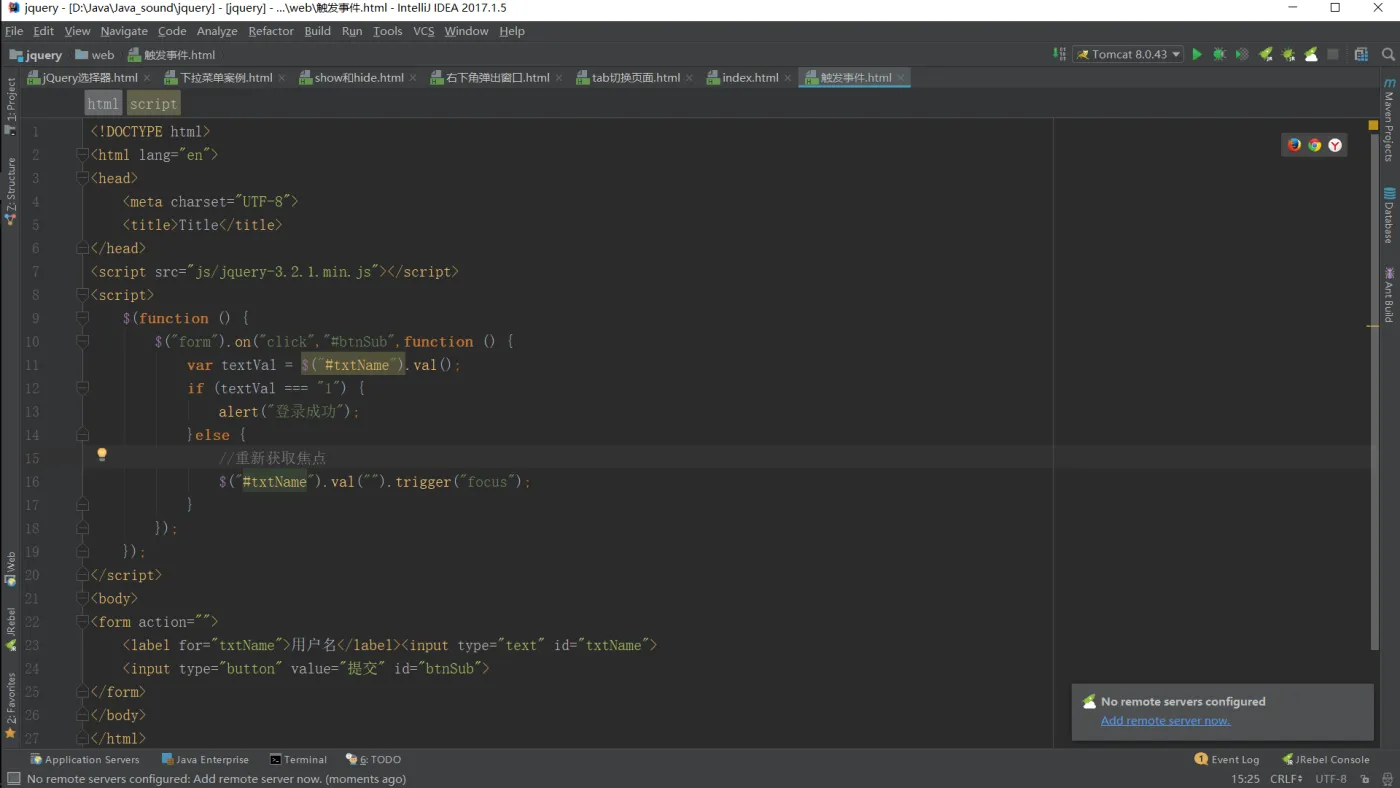The width and height of the screenshot is (1400, 788).
Task: Switch to index.html editor tab
Action: coord(749,78)
